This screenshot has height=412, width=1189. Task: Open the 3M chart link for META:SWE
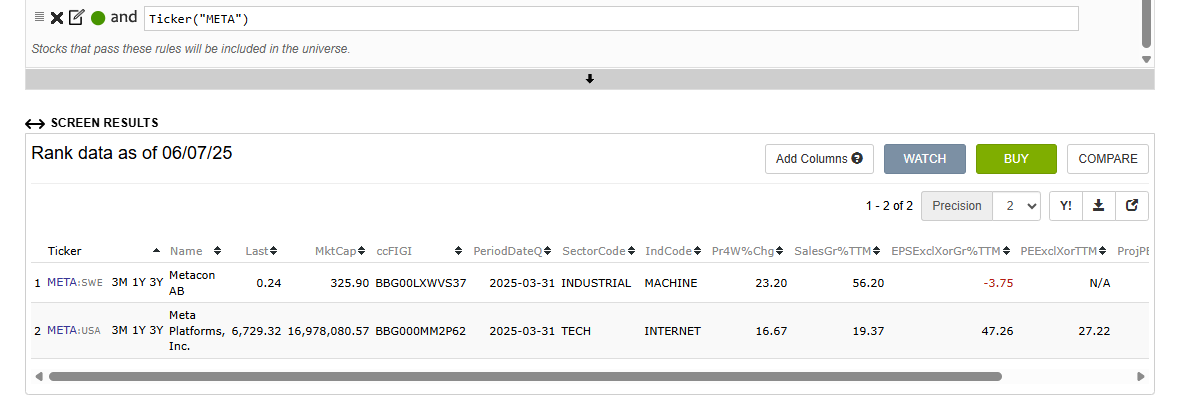119,283
